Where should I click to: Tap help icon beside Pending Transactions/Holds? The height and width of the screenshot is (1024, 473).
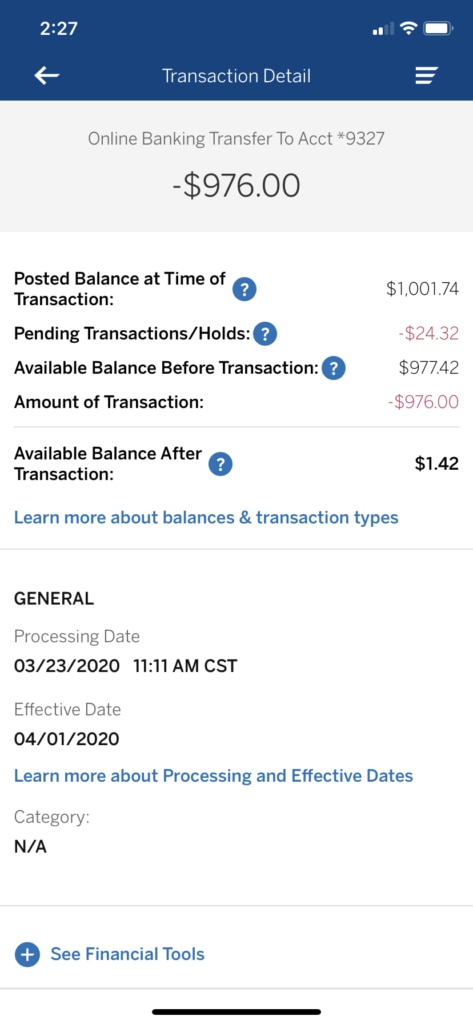point(265,334)
